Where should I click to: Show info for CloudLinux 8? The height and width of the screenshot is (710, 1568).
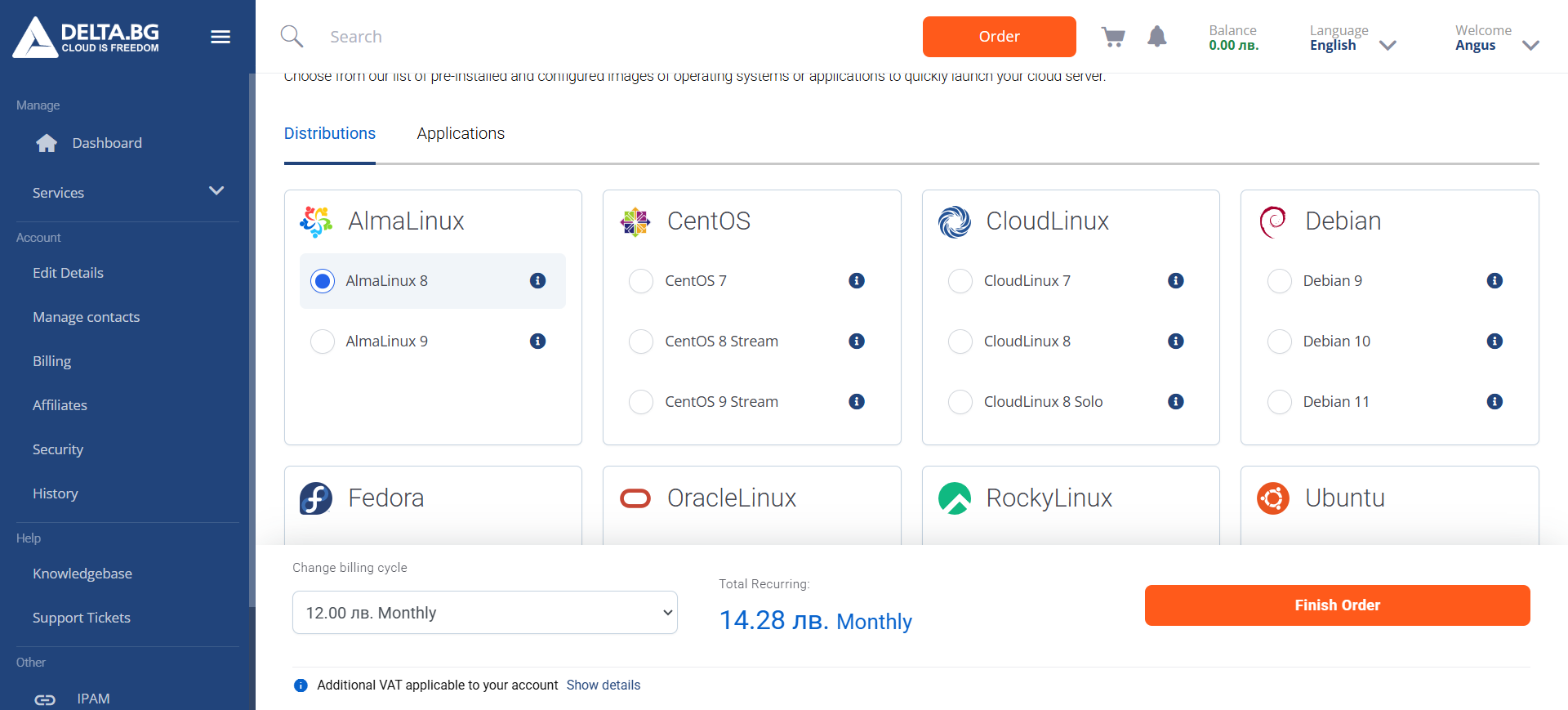[1176, 342]
